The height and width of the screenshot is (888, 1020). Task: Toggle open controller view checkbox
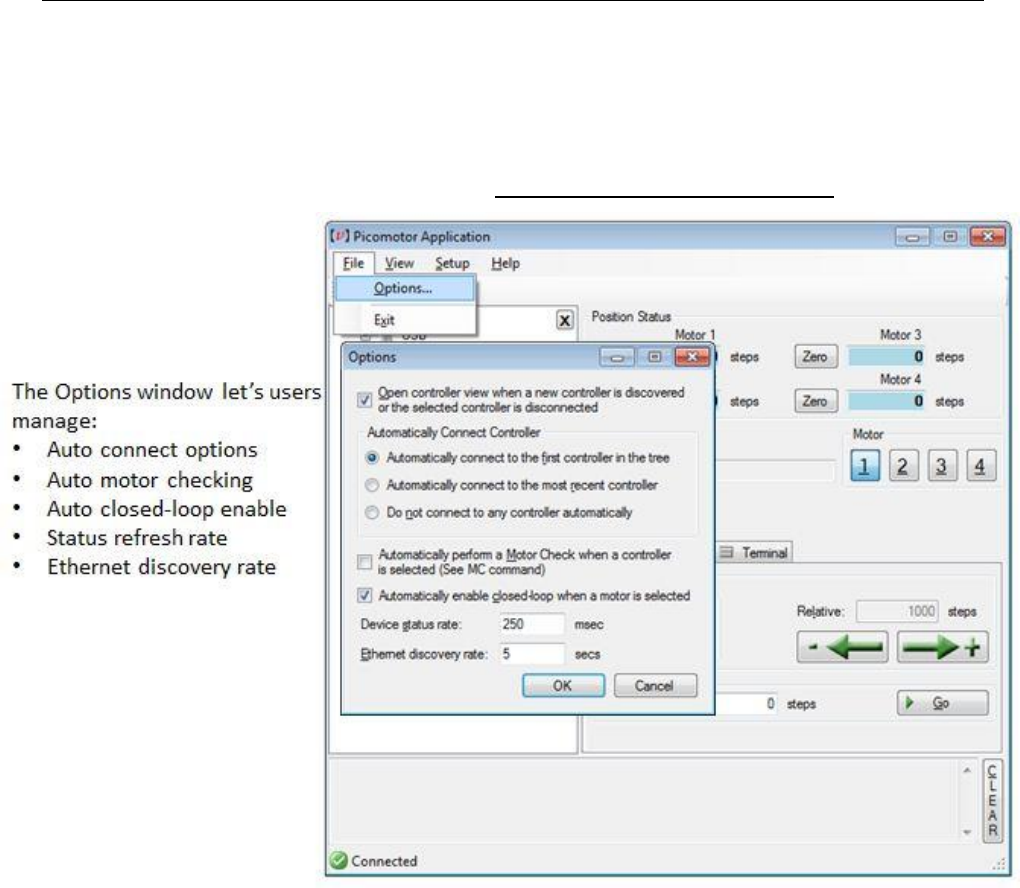[365, 400]
